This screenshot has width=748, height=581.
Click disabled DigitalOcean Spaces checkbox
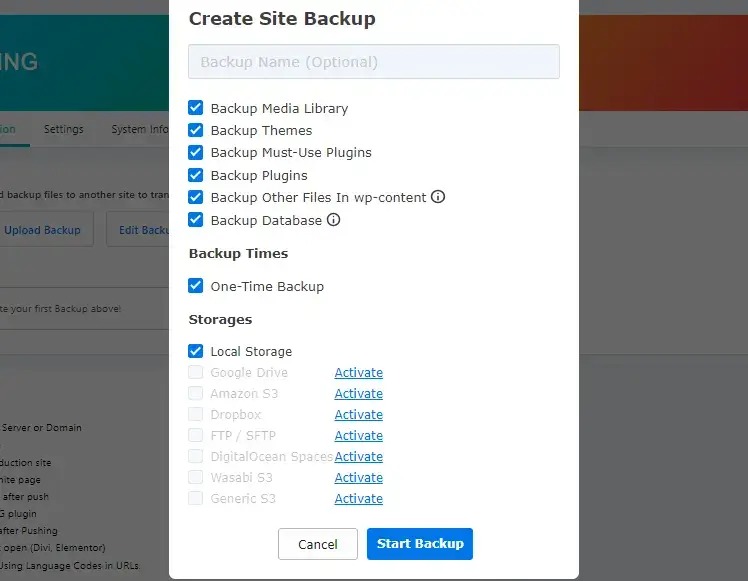coord(196,456)
